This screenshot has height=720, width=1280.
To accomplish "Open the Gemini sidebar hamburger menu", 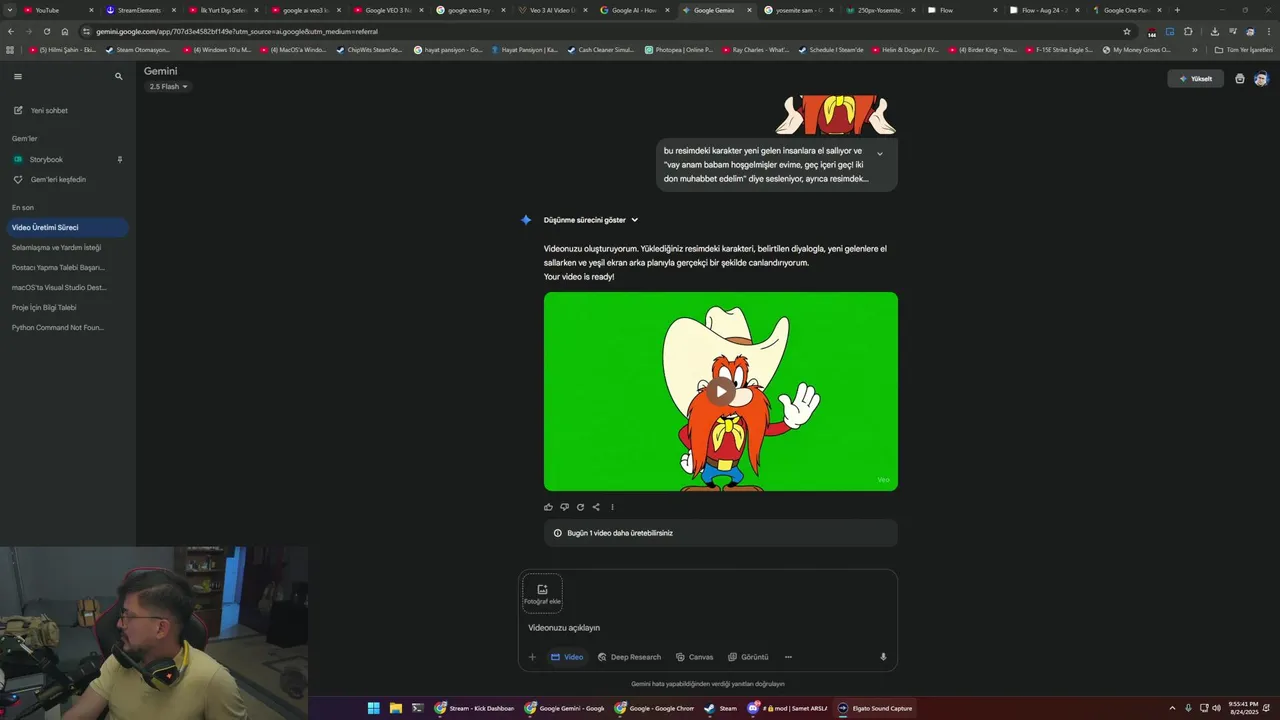I will pyautogui.click(x=17, y=76).
